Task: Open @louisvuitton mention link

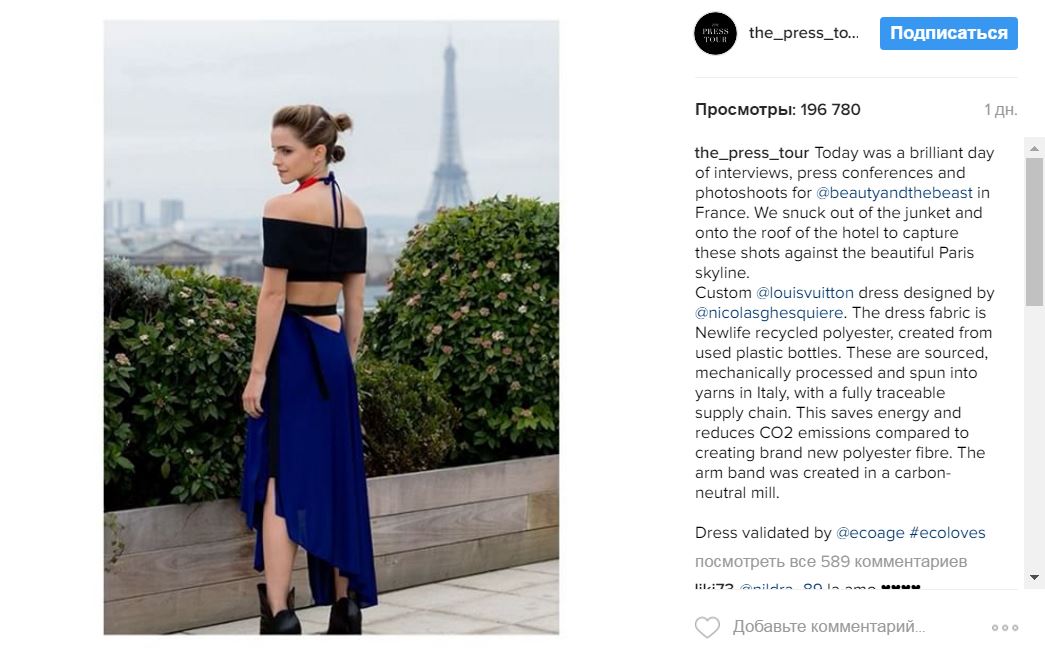Action: click(x=804, y=293)
